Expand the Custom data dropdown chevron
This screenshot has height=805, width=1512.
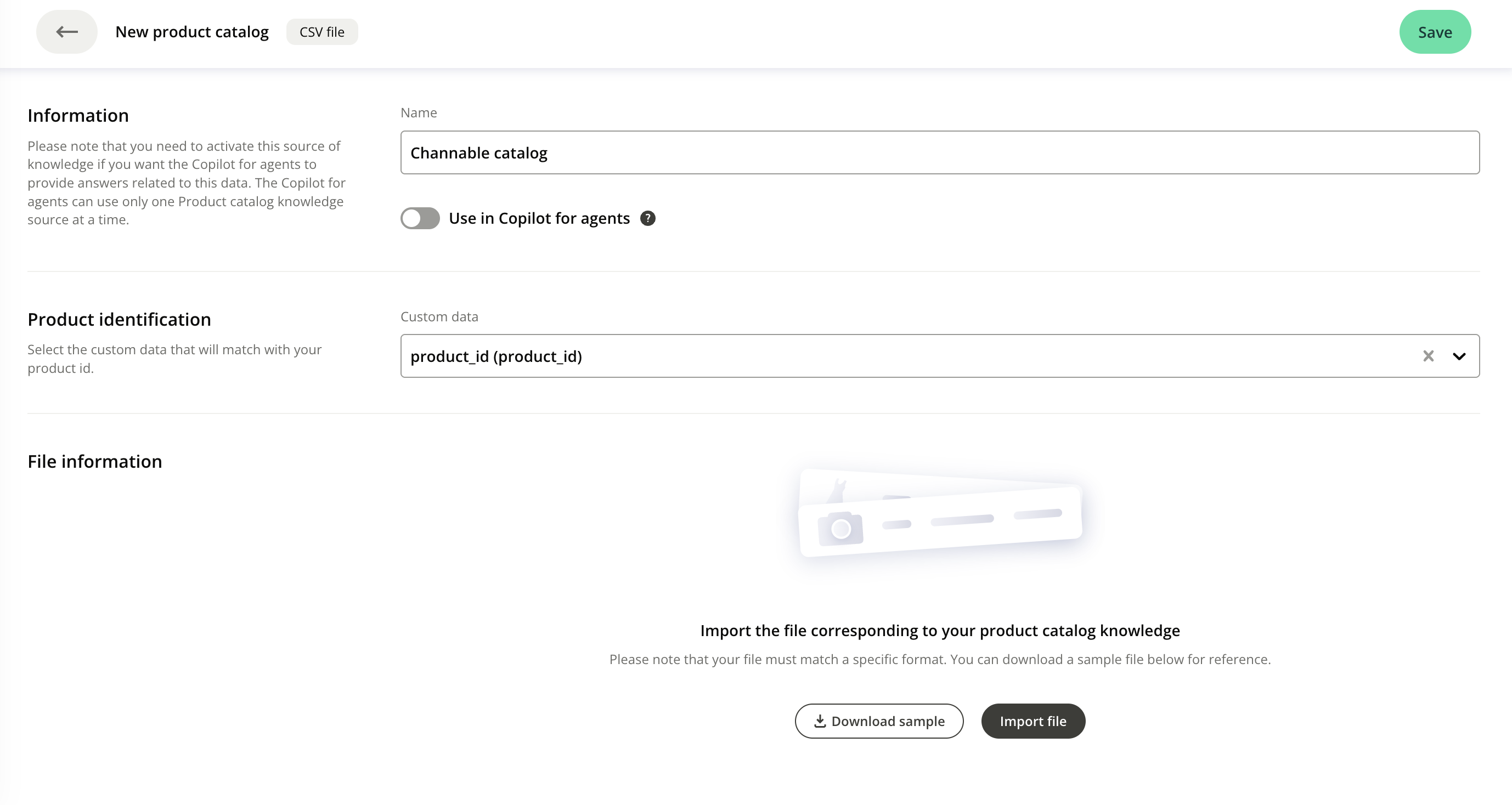click(x=1459, y=356)
